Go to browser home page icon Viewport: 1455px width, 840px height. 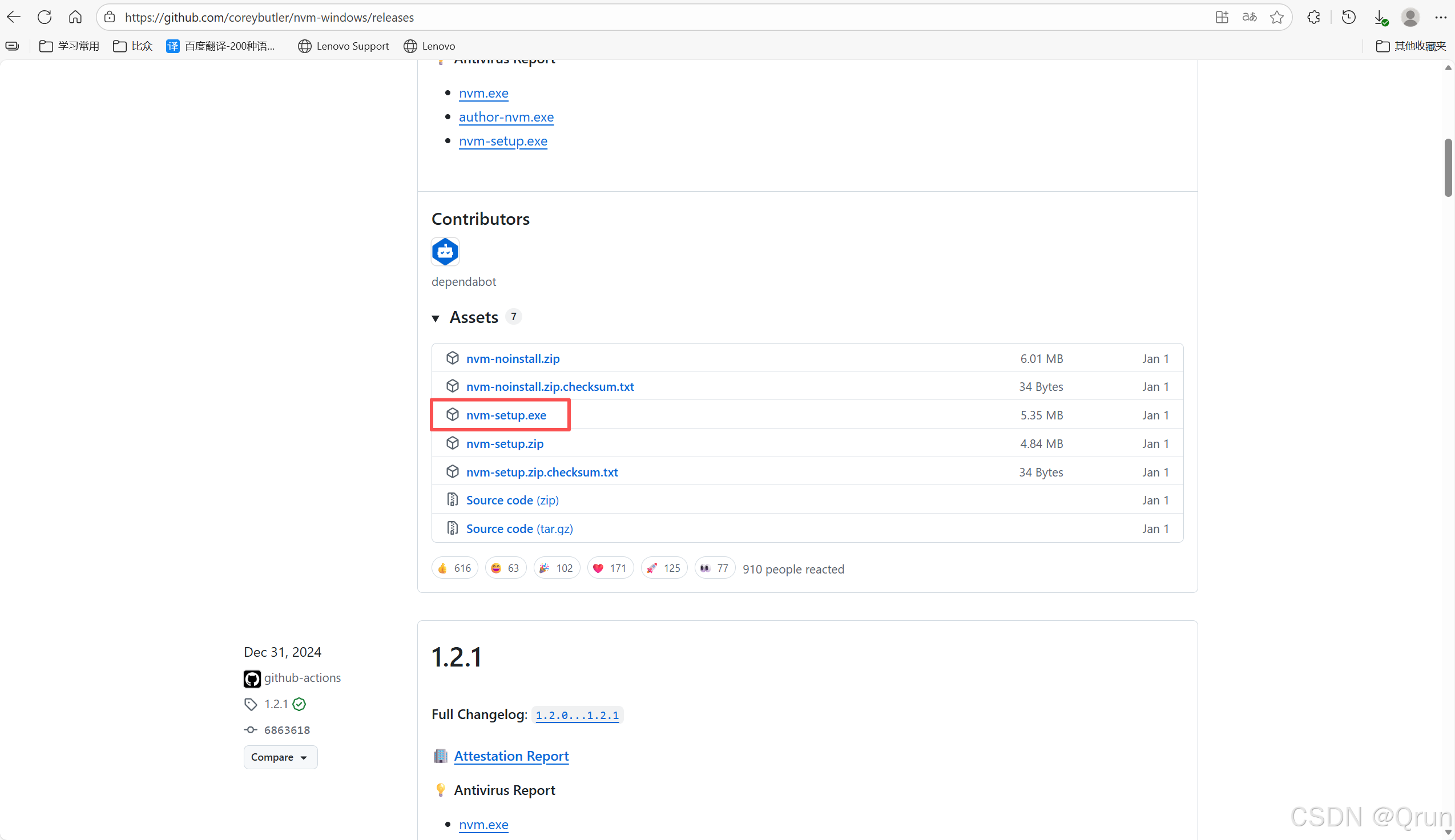click(x=75, y=17)
